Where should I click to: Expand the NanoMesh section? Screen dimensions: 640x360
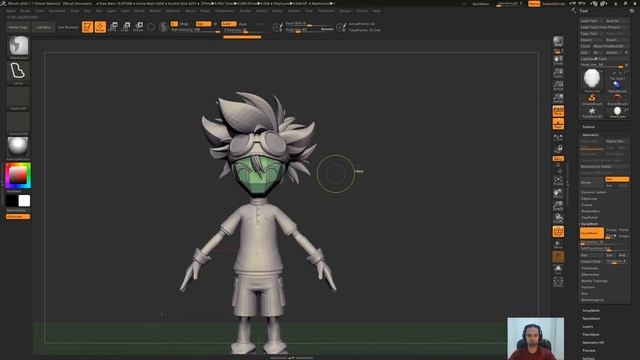point(591,318)
